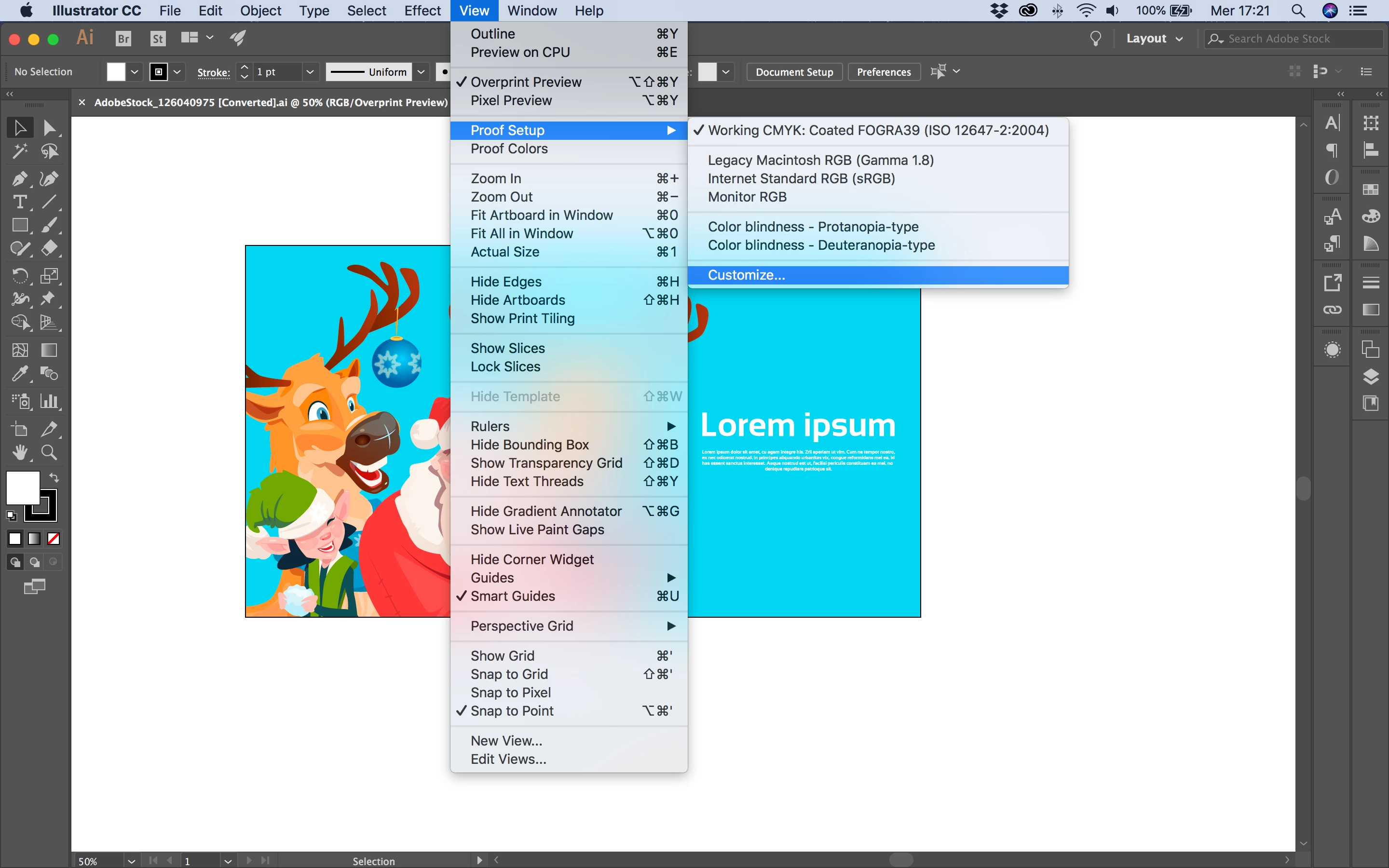Uncheck Snap to Point
The width and height of the screenshot is (1389, 868).
[511, 711]
